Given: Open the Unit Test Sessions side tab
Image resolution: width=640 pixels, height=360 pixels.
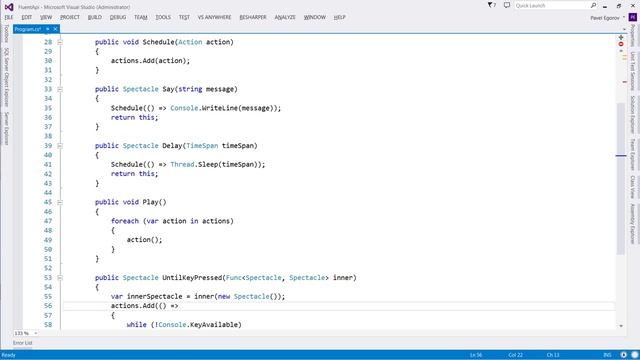Looking at the screenshot, I should pos(633,71).
